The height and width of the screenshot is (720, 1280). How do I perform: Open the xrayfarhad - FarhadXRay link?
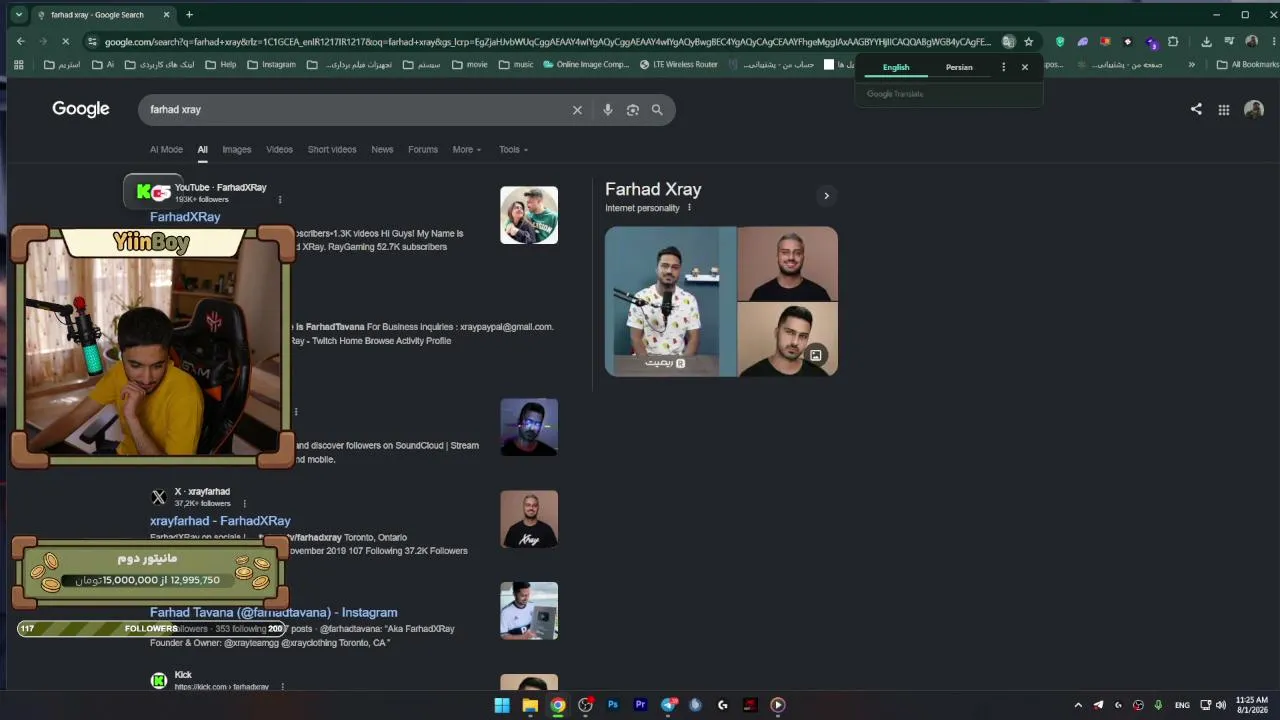pos(220,521)
